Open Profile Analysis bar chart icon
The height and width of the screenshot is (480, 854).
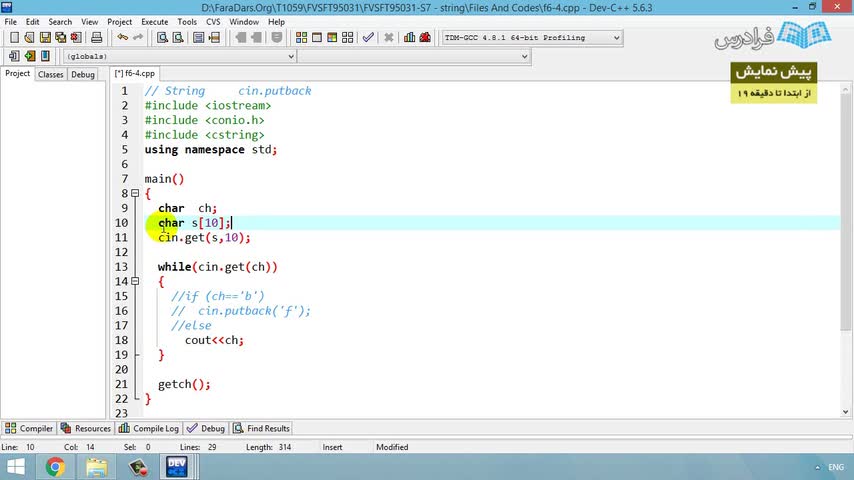410,38
